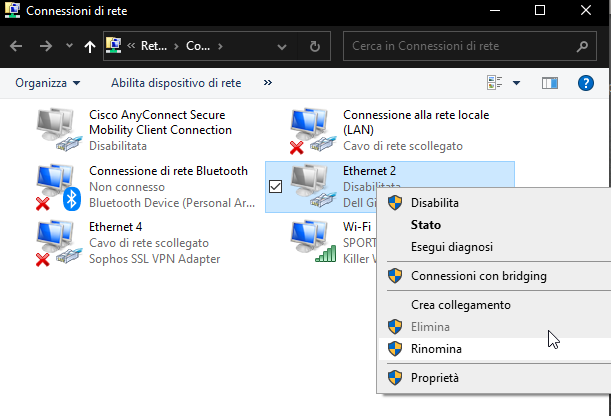This screenshot has height=416, width=611.
Task: Click the Back navigation arrow
Action: 16,46
